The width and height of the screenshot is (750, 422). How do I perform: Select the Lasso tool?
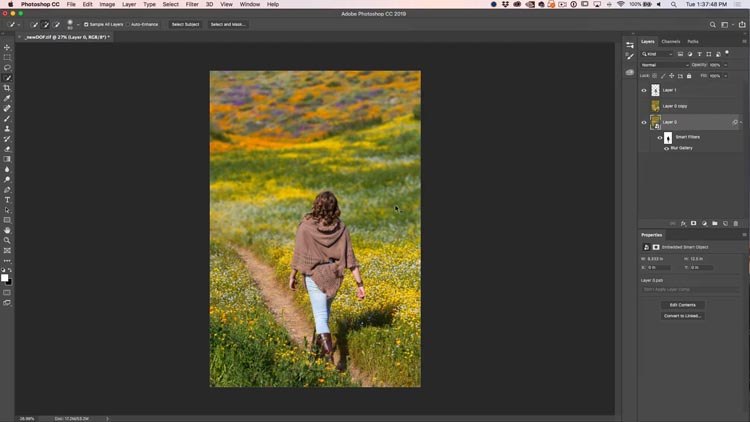tap(7, 67)
